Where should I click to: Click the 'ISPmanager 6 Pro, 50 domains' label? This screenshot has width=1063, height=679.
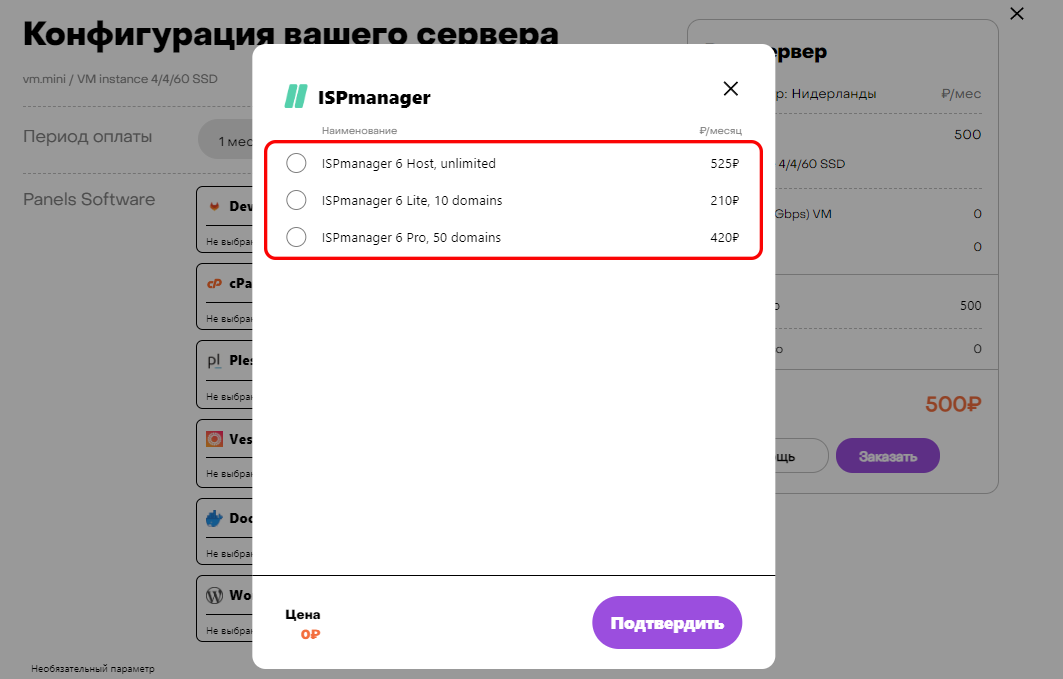[412, 237]
